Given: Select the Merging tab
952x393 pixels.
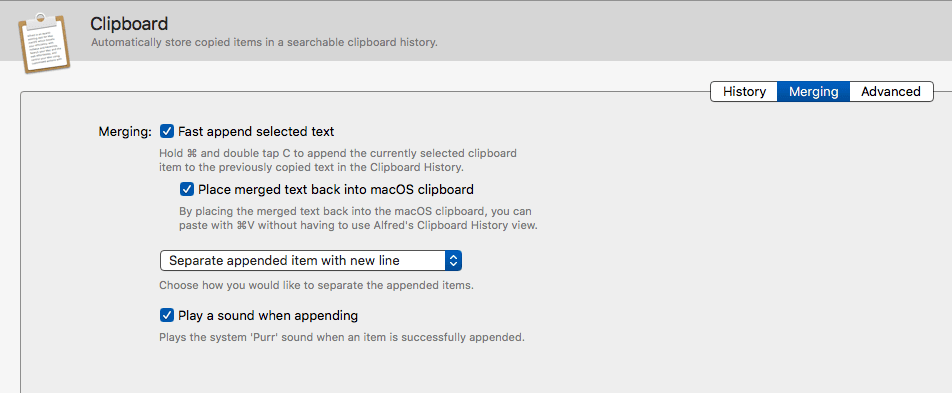Looking at the screenshot, I should pos(814,92).
